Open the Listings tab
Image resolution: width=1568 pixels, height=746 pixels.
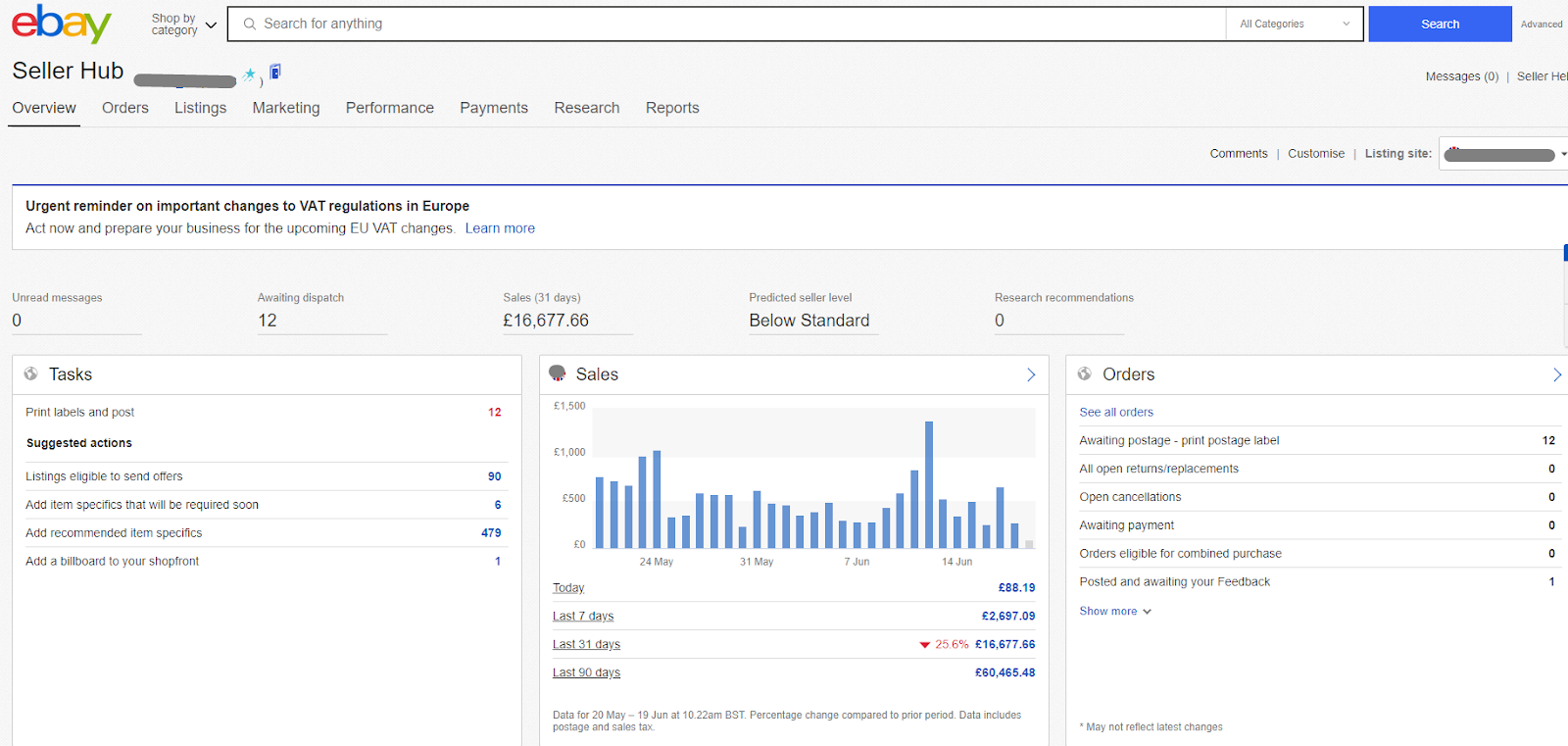coord(200,108)
